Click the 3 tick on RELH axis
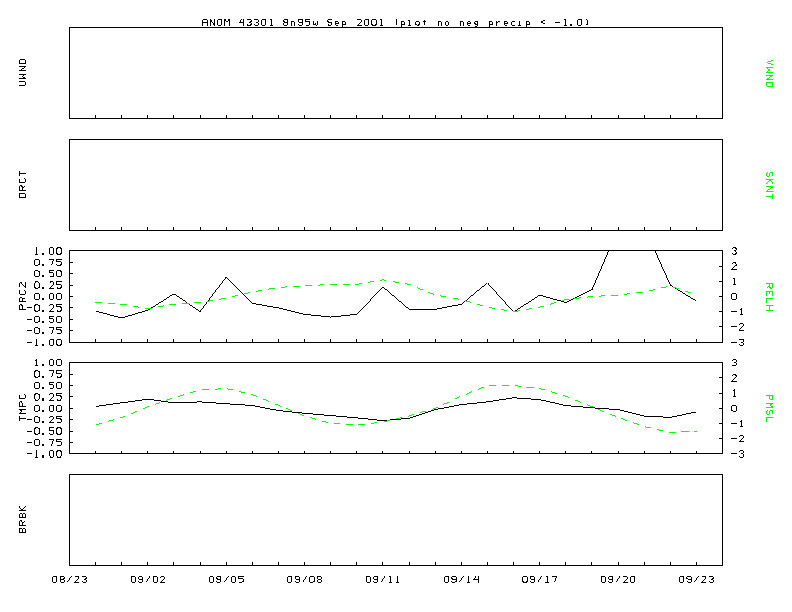The width and height of the screenshot is (792, 612). [x=734, y=251]
